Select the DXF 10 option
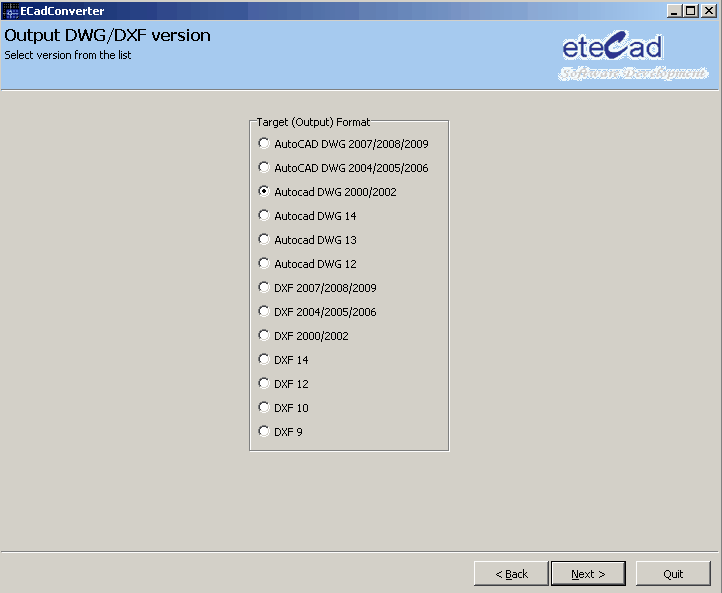This screenshot has width=722, height=593. point(264,408)
